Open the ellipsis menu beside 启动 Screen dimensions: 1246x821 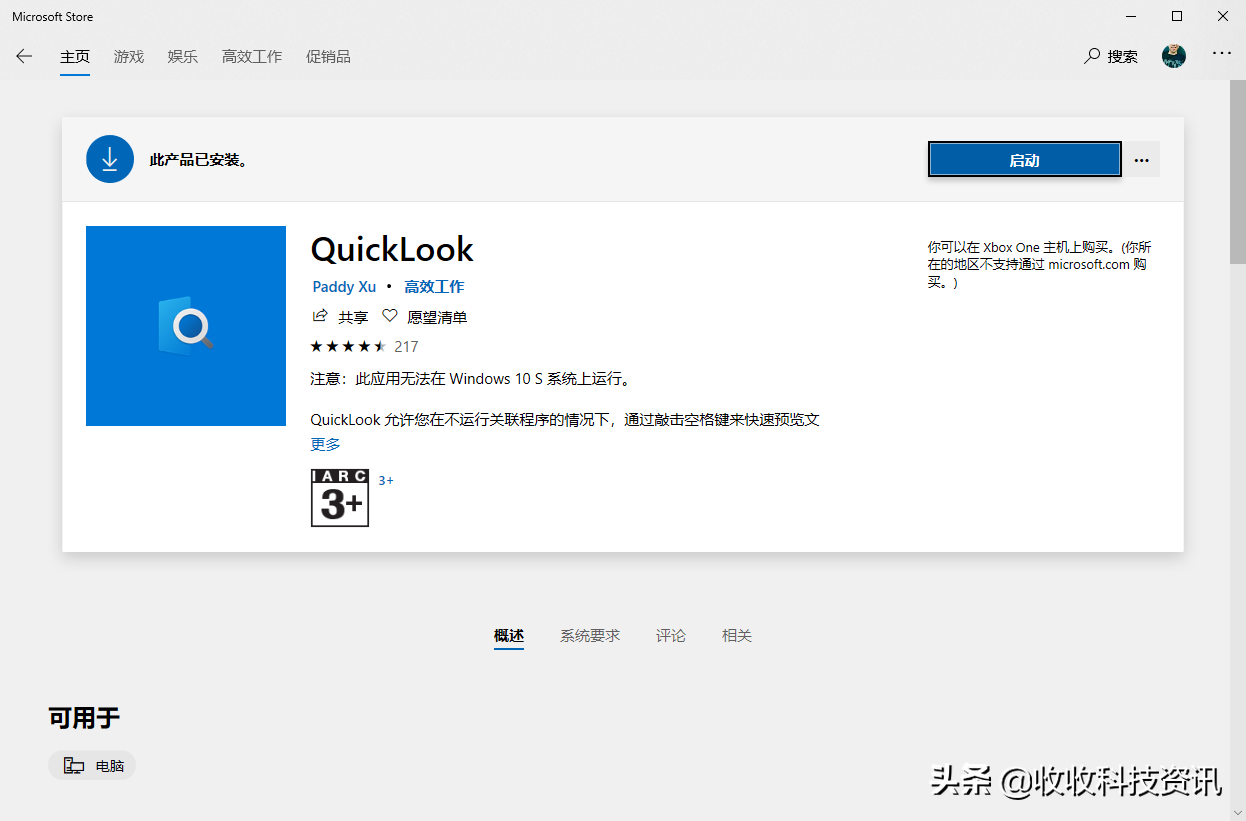click(1142, 160)
